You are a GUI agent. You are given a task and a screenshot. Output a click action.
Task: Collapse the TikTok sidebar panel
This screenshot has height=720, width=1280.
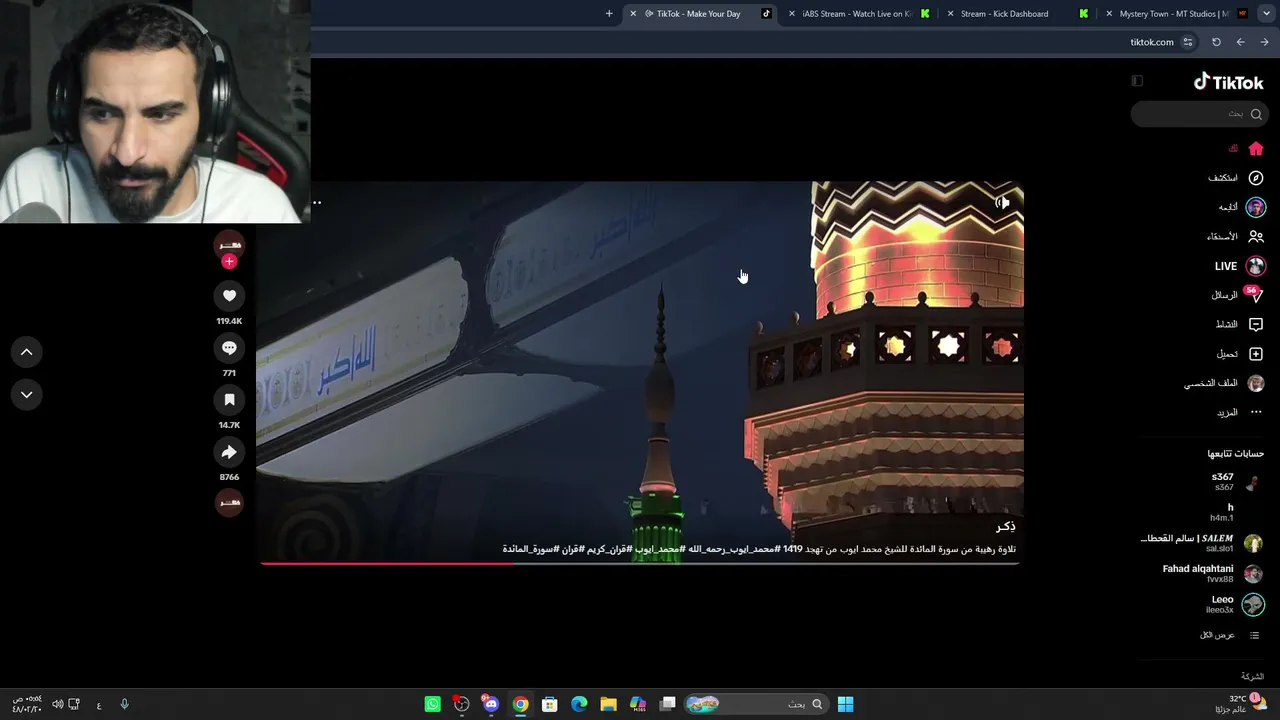[x=1137, y=81]
